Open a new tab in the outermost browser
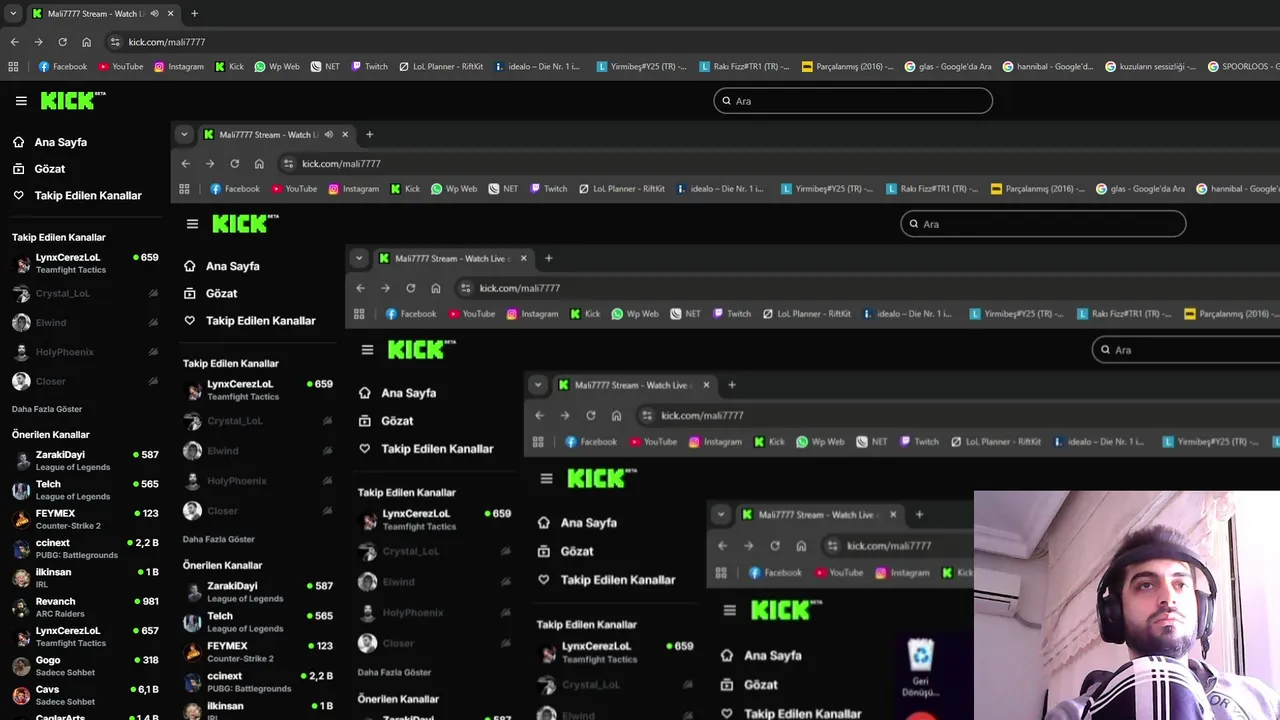Image resolution: width=1280 pixels, height=720 pixels. click(194, 14)
